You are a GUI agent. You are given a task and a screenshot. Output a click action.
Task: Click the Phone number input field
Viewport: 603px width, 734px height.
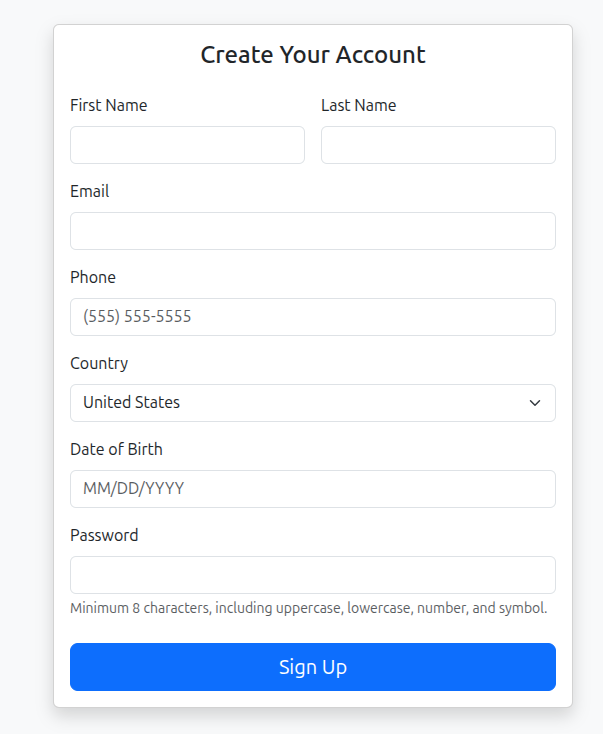coord(312,317)
